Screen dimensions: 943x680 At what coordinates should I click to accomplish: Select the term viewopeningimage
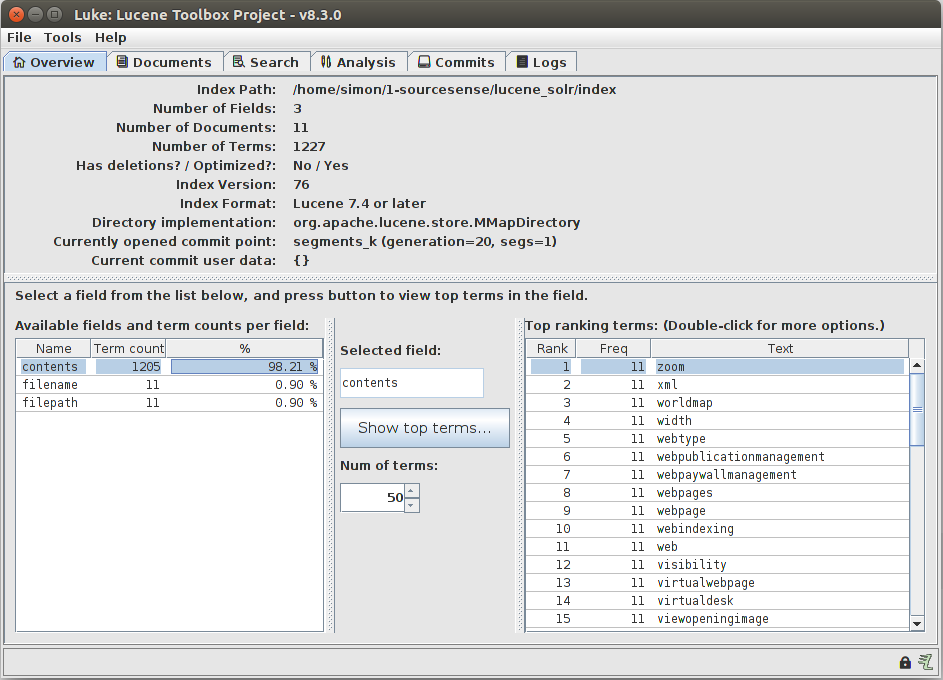717,619
